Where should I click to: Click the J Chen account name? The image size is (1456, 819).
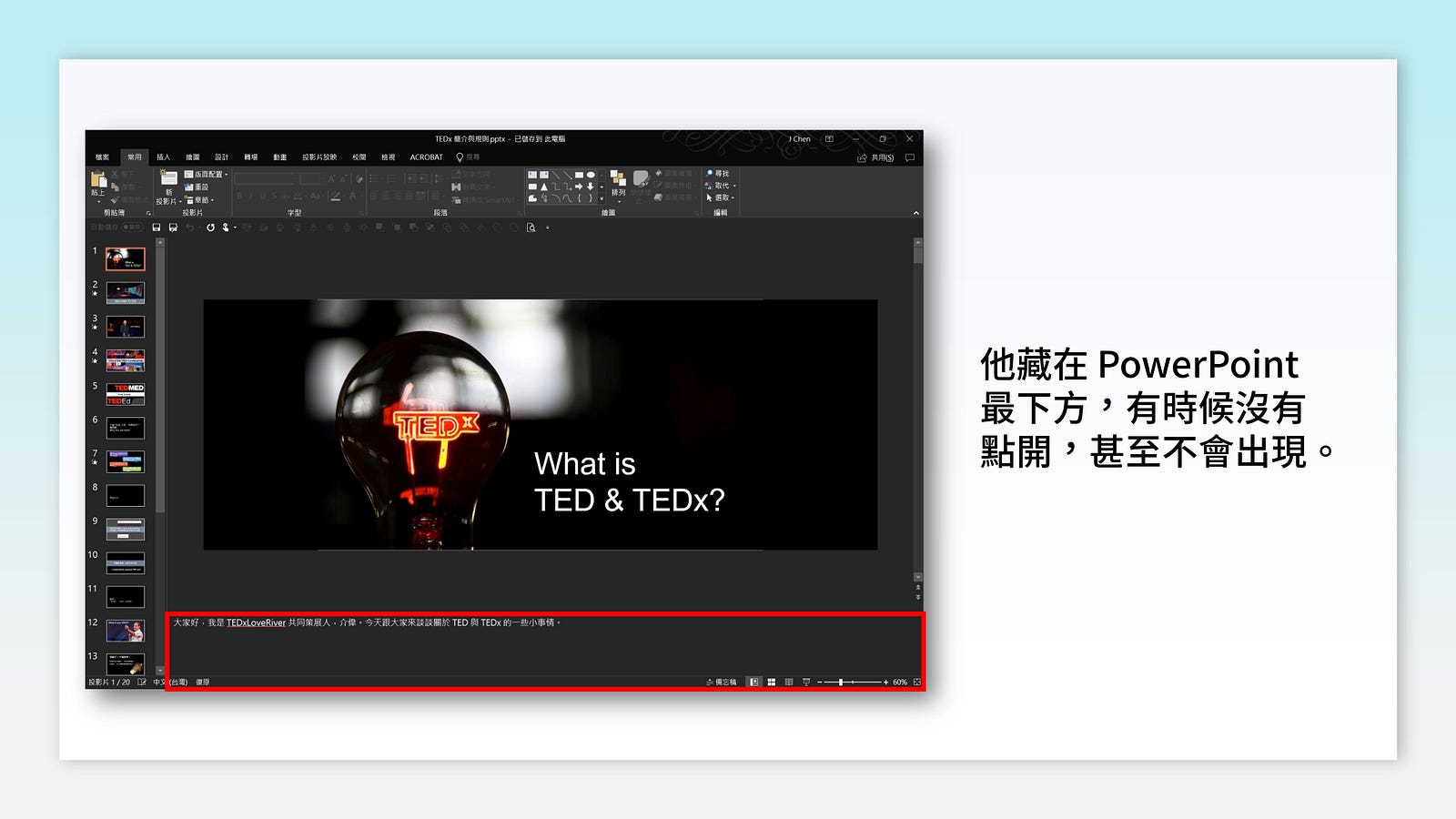(799, 139)
